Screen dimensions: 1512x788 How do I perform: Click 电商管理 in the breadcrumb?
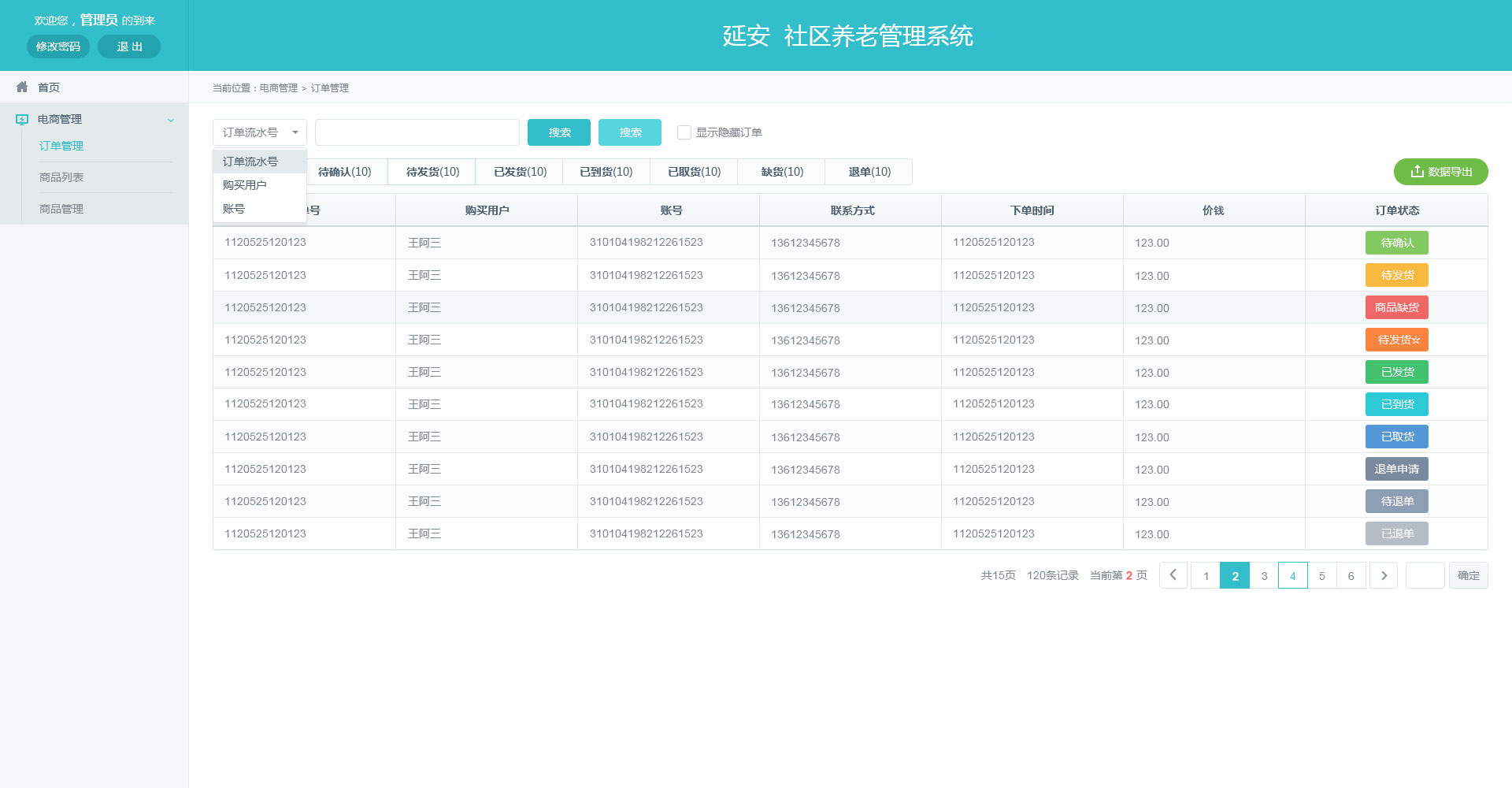click(279, 88)
